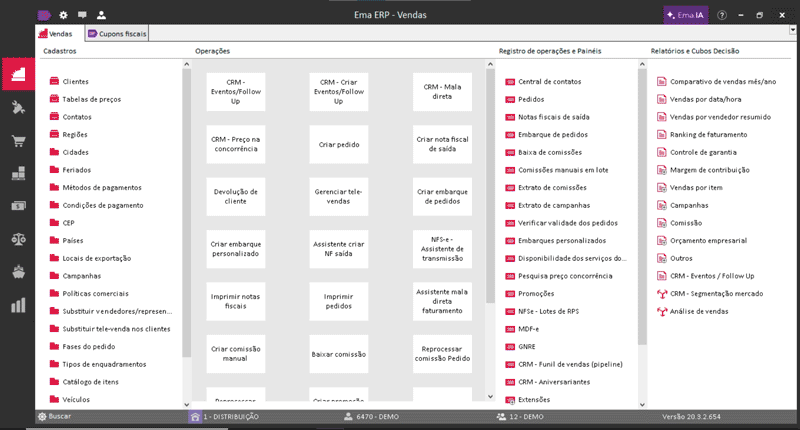Click the user icon beside 6470 - DEMO
The image size is (800, 430).
(x=348, y=417)
